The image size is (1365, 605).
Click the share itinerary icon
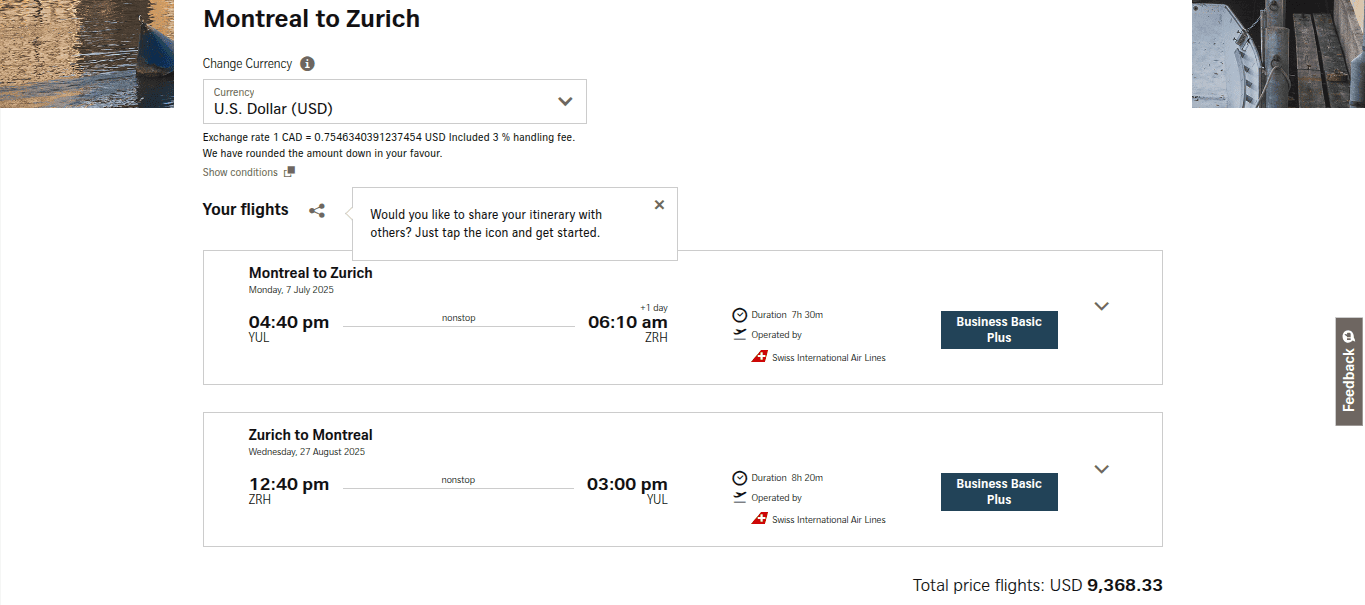317,210
